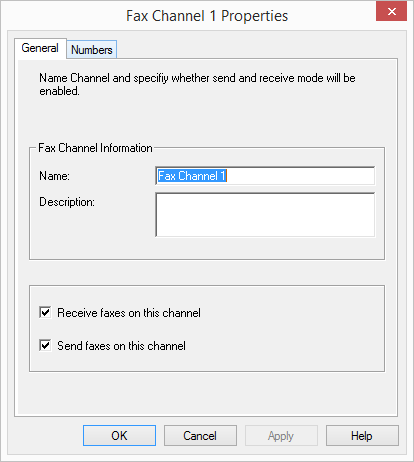Click the Receive faxes on this channel label
This screenshot has width=414, height=462.
click(x=129, y=313)
